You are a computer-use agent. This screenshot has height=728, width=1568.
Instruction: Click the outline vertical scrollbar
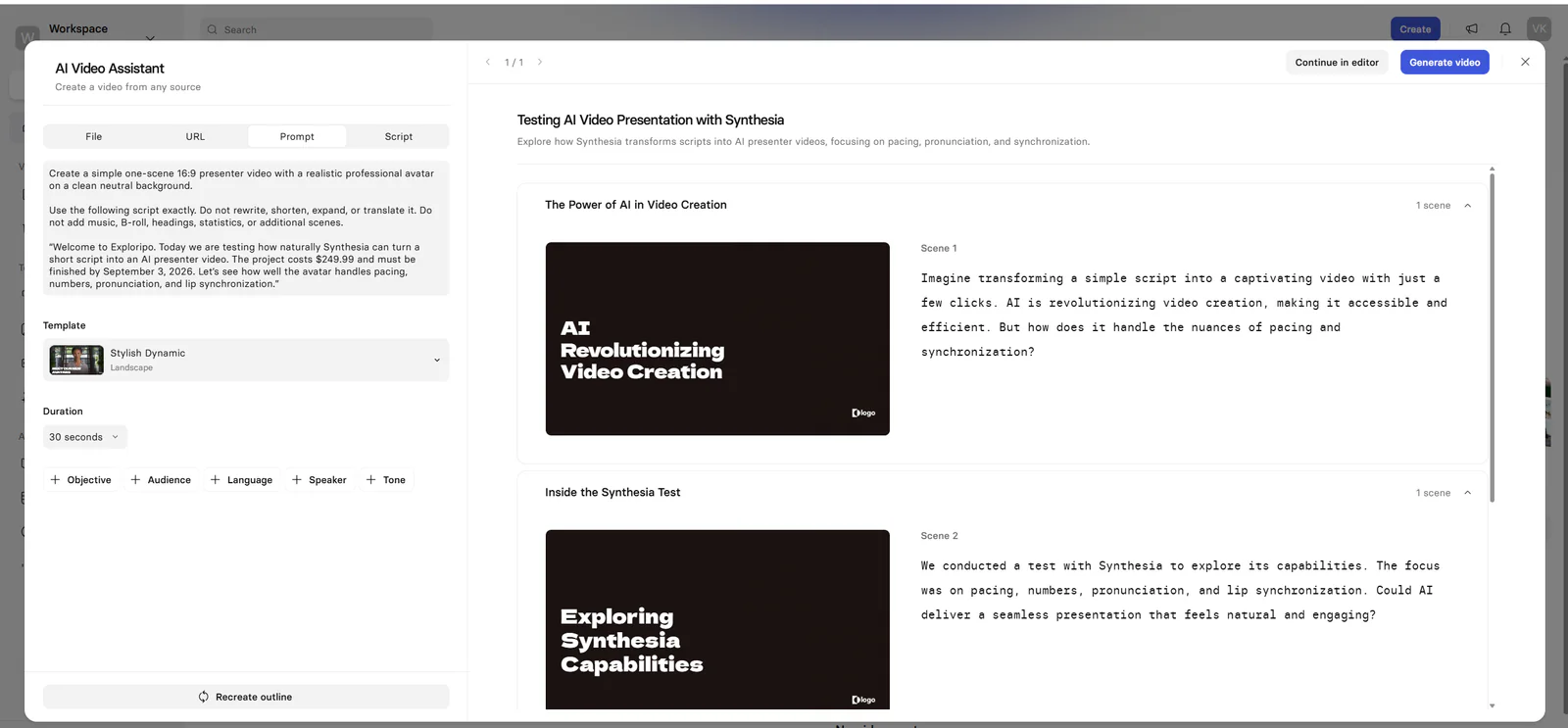click(x=1492, y=336)
